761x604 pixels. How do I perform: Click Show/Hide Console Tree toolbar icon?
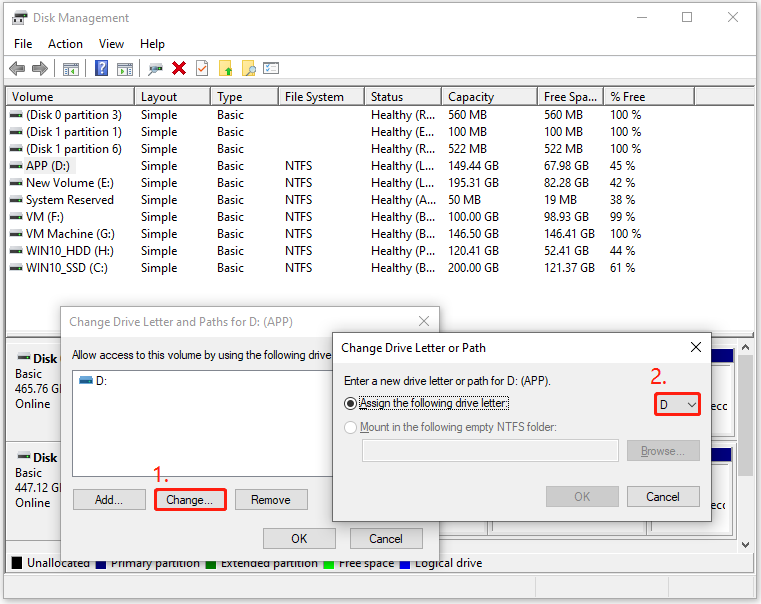(x=71, y=69)
